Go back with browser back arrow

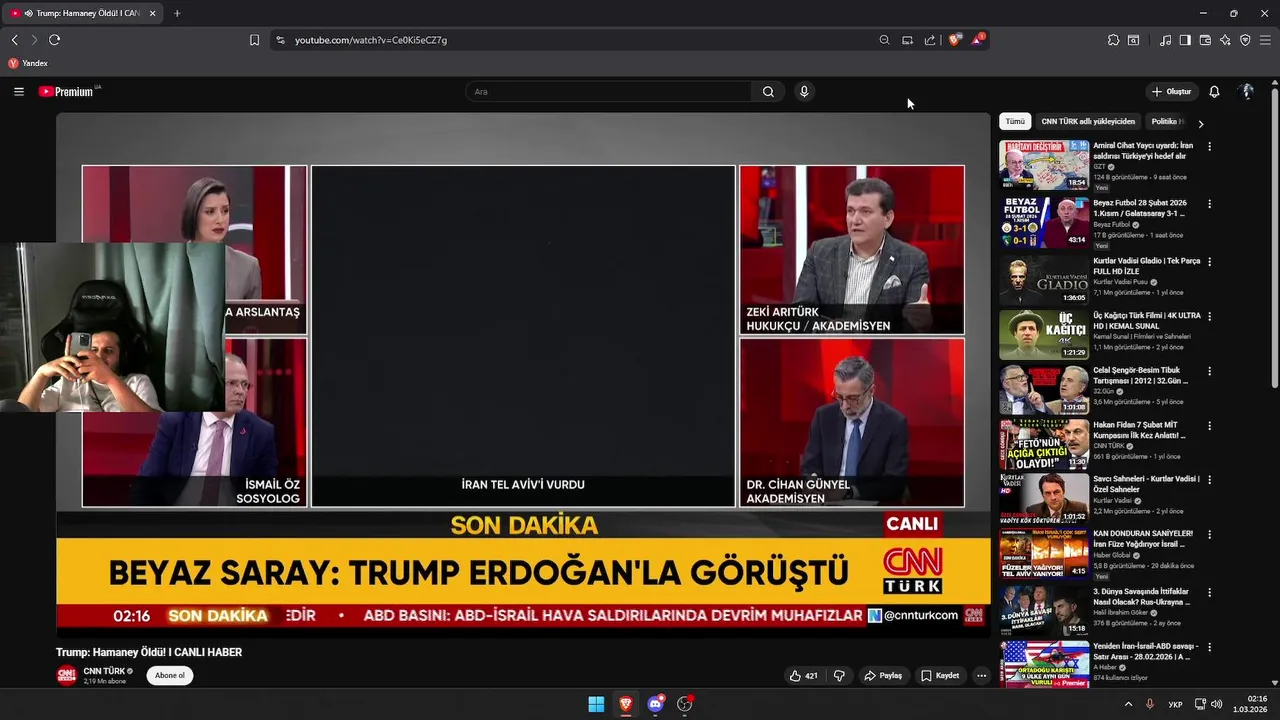(14, 40)
